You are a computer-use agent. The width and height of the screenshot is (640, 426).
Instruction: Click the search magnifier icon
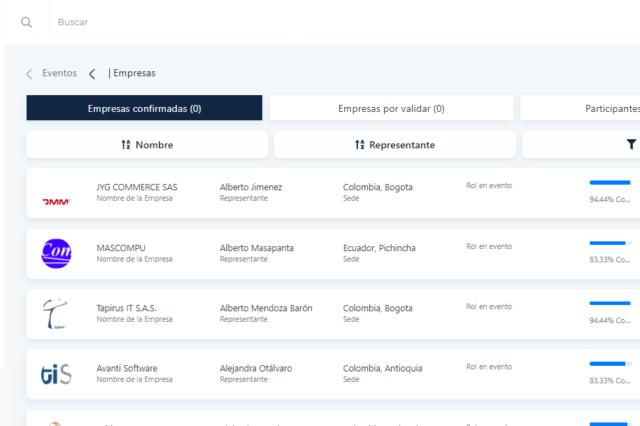click(26, 22)
